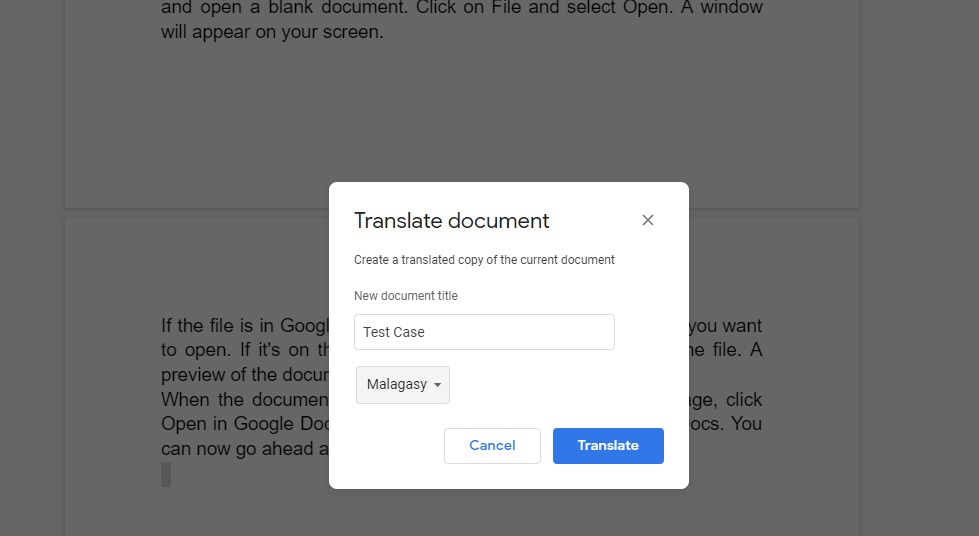Image resolution: width=979 pixels, height=536 pixels.
Task: Click the New document title field
Action: tap(484, 332)
